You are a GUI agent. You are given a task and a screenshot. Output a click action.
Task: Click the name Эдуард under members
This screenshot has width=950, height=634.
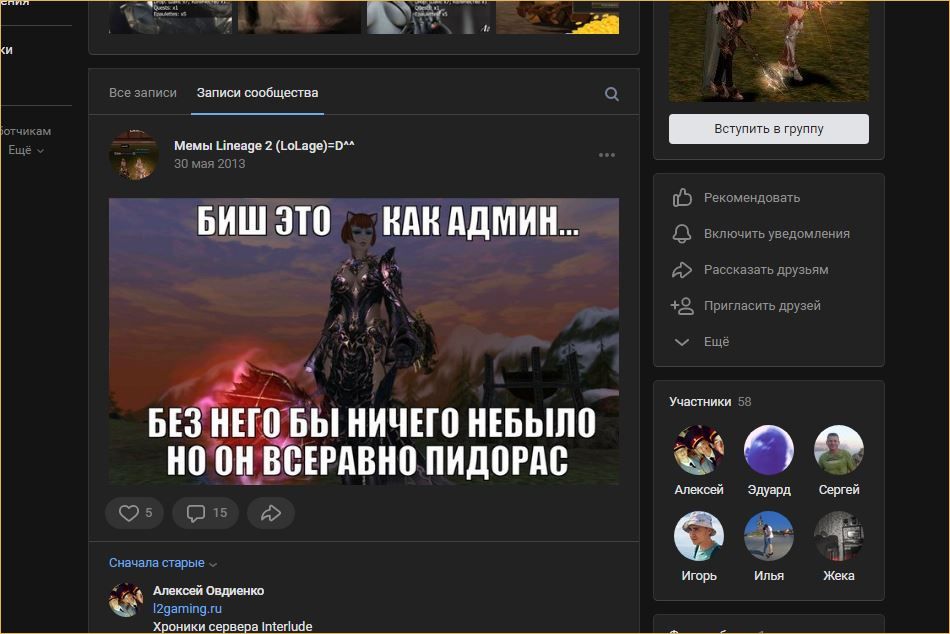click(x=769, y=489)
